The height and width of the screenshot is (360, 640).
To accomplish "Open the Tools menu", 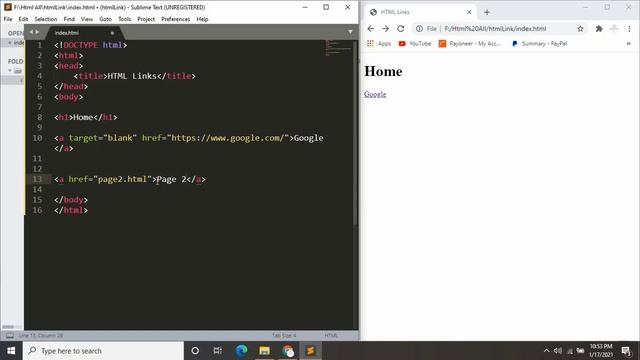I will click(124, 19).
